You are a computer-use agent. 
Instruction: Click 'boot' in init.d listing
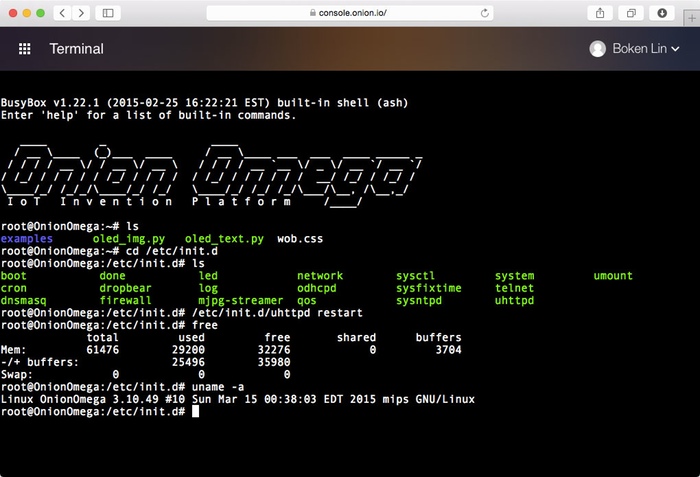click(13, 276)
